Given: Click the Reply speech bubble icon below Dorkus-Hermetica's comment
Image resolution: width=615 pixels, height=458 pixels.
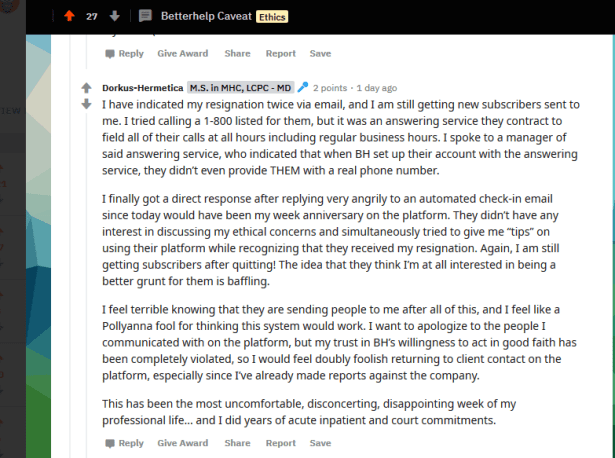Looking at the screenshot, I should pos(110,443).
